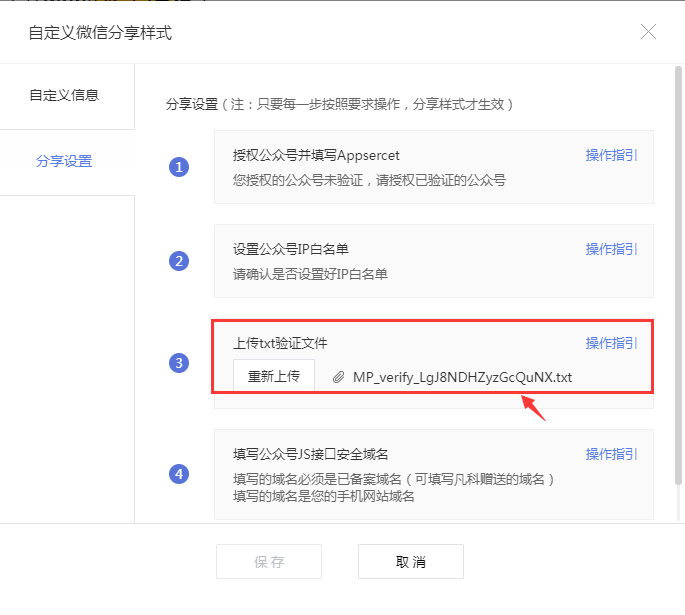685x615 pixels.
Task: Click the vertical scrollbar of settings panel
Action: [678, 275]
